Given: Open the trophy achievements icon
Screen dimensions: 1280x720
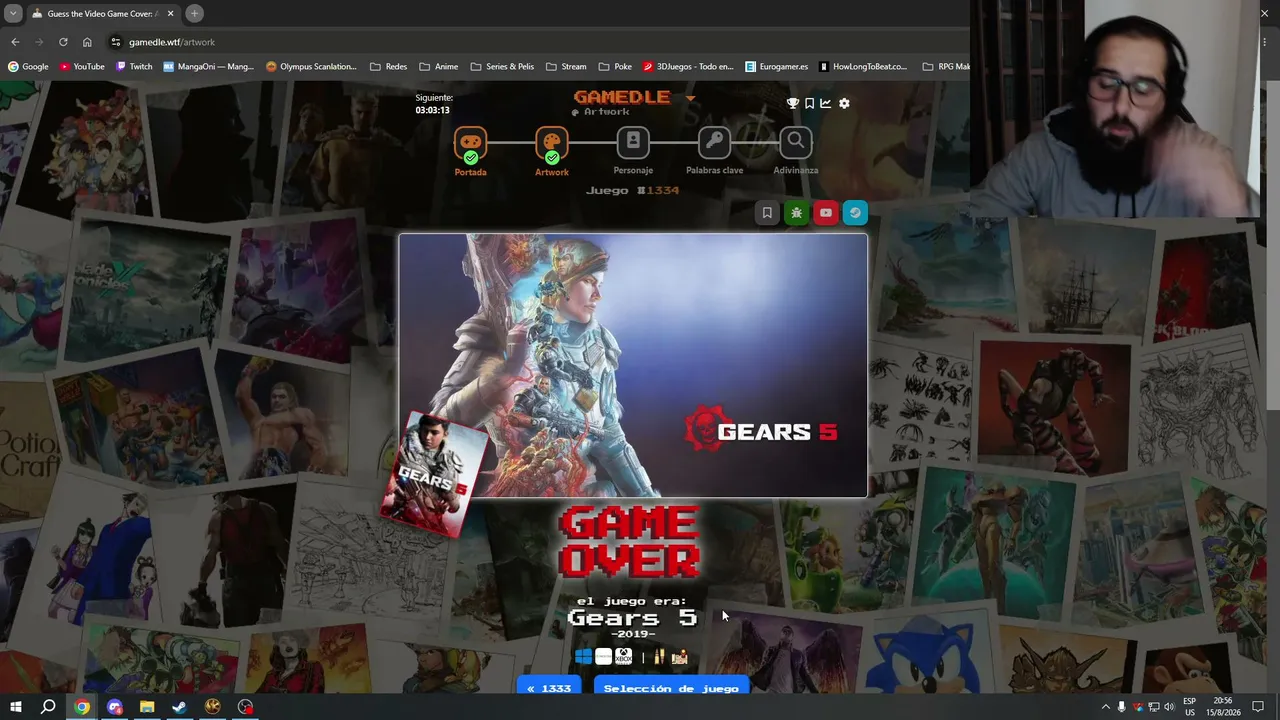Looking at the screenshot, I should (793, 103).
